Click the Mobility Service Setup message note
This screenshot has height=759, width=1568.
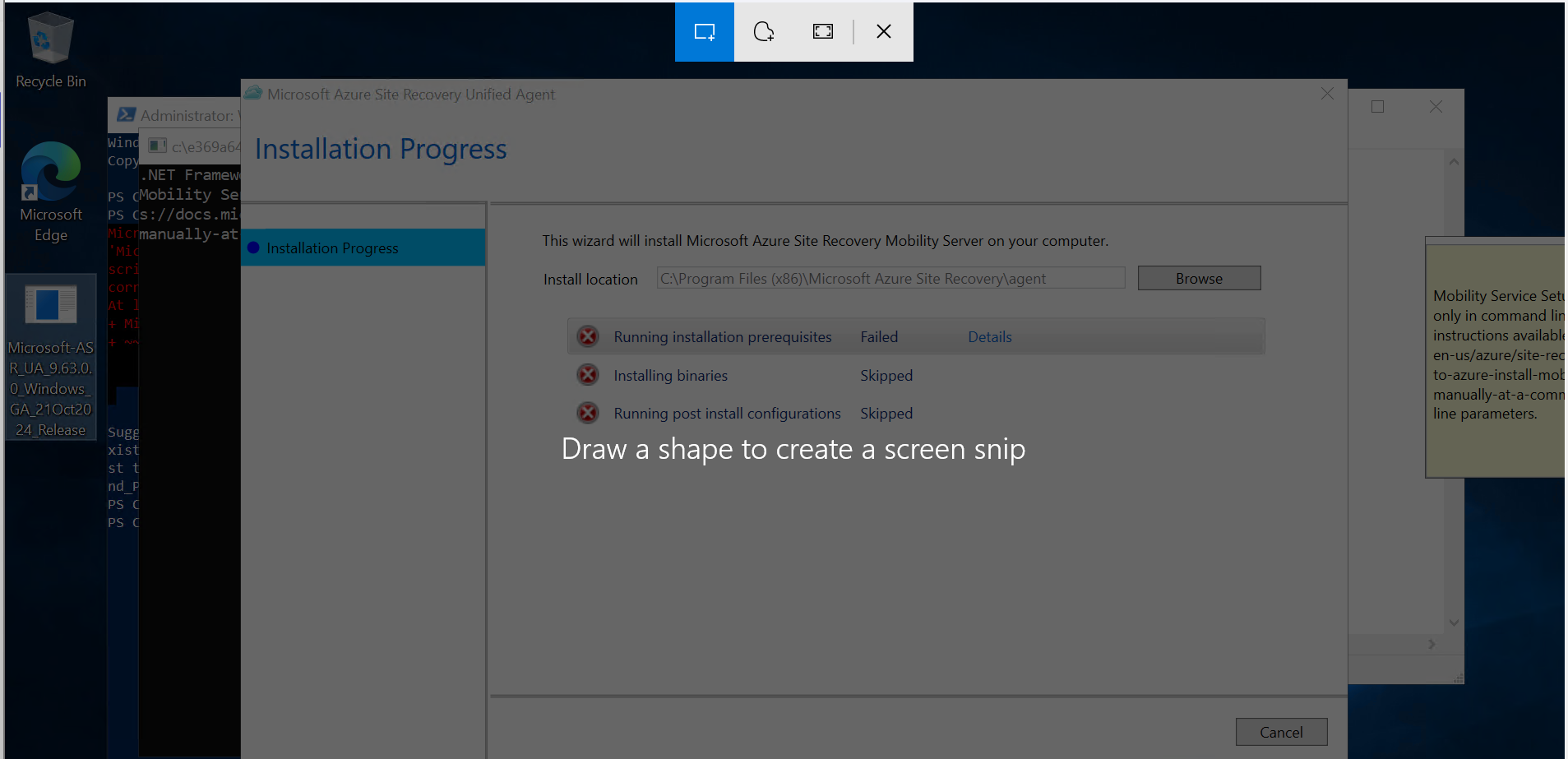tap(1496, 357)
